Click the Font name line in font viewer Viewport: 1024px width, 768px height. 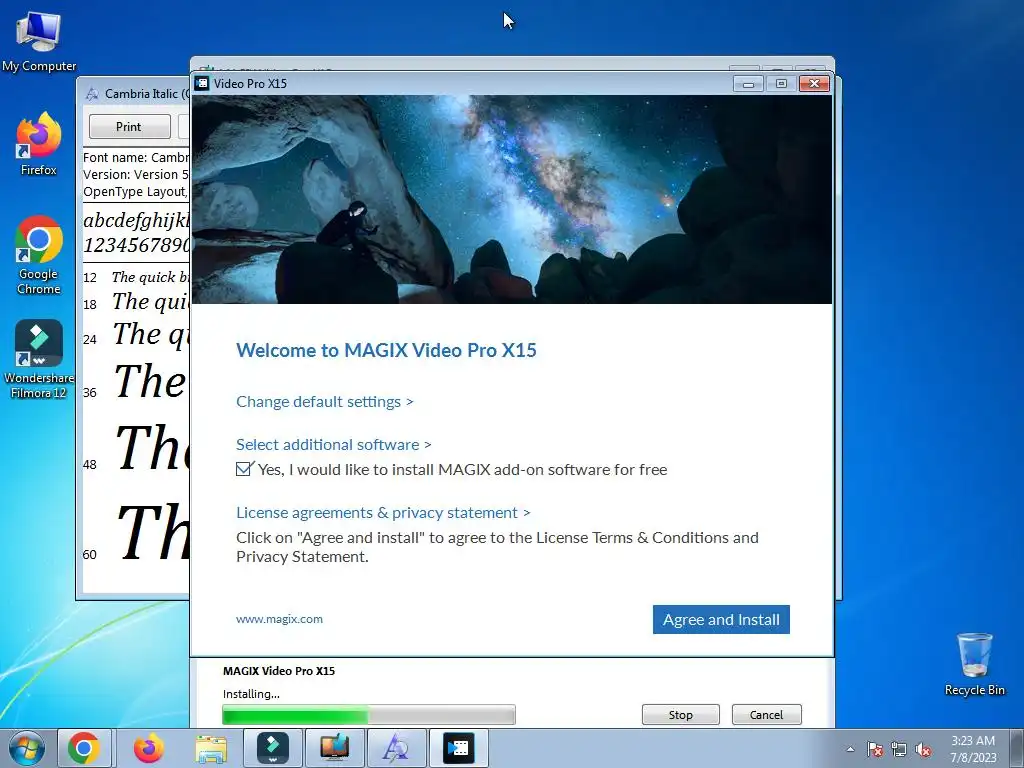click(136, 157)
